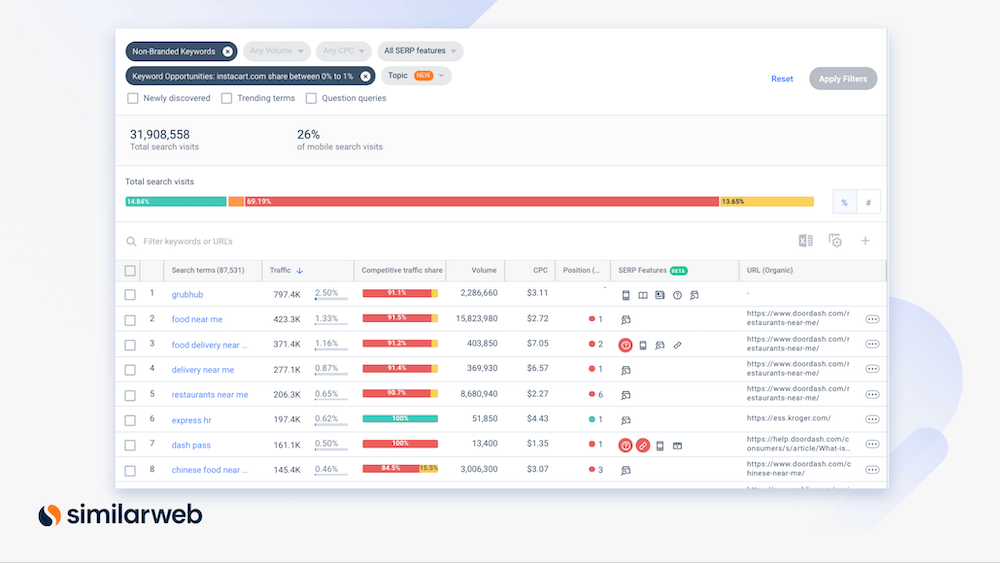
Task: Click the red featured snippet icon in the 'dash pass' row
Action: point(626,445)
